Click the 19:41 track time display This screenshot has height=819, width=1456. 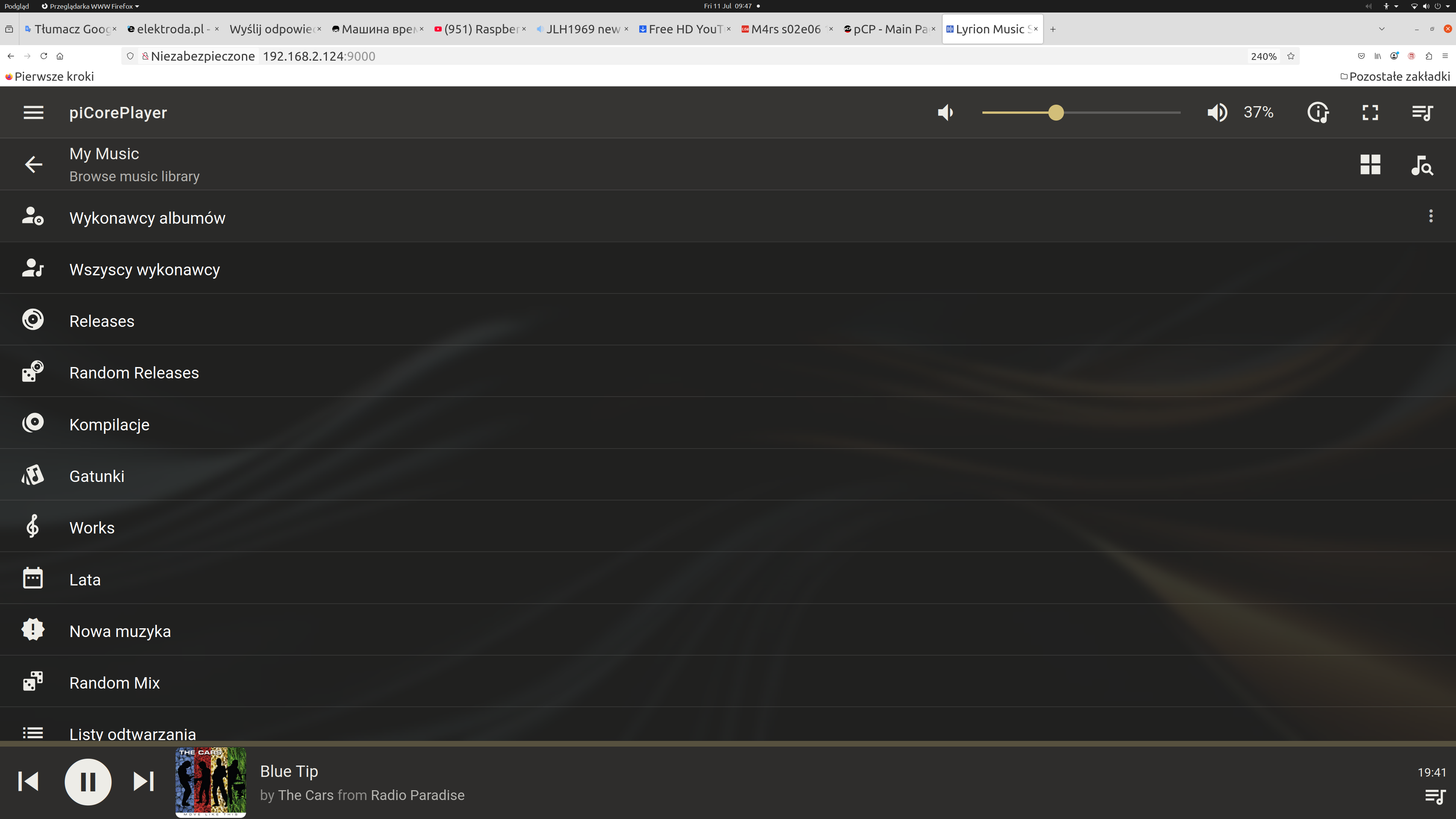coord(1431,772)
